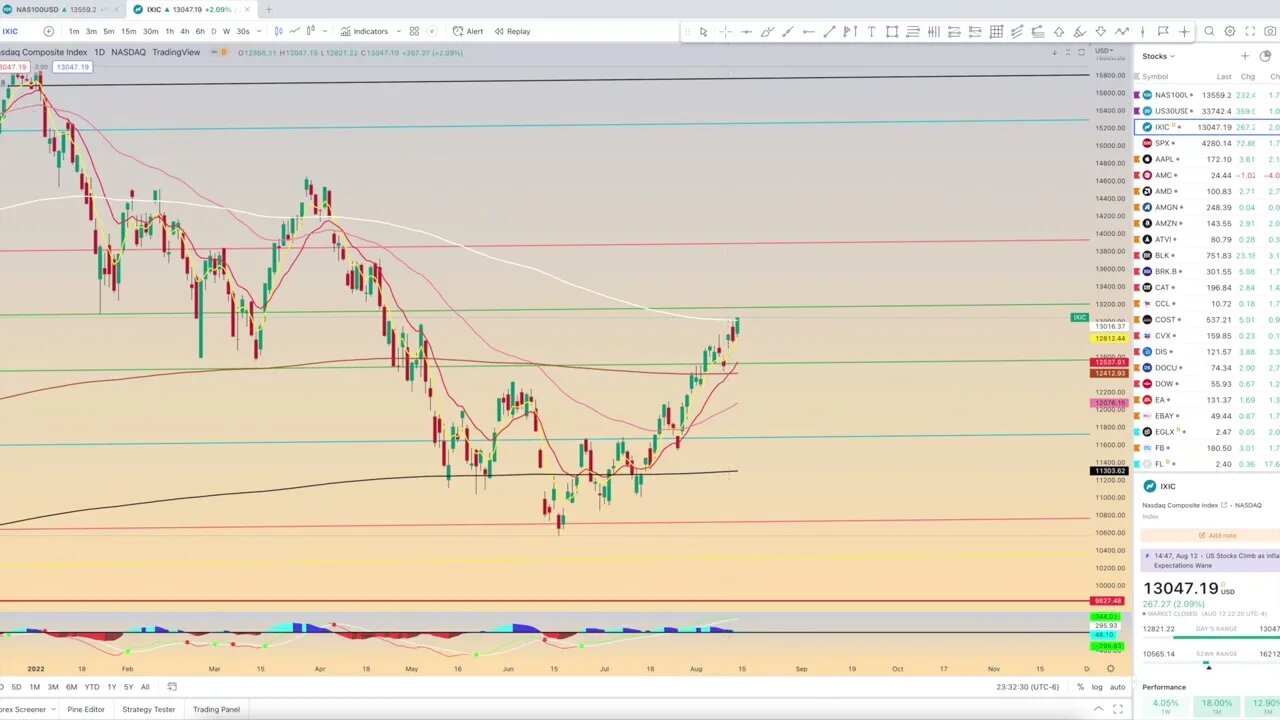This screenshot has height=720, width=1280.
Task: Switch chart to 4h timeframe
Action: 185,31
